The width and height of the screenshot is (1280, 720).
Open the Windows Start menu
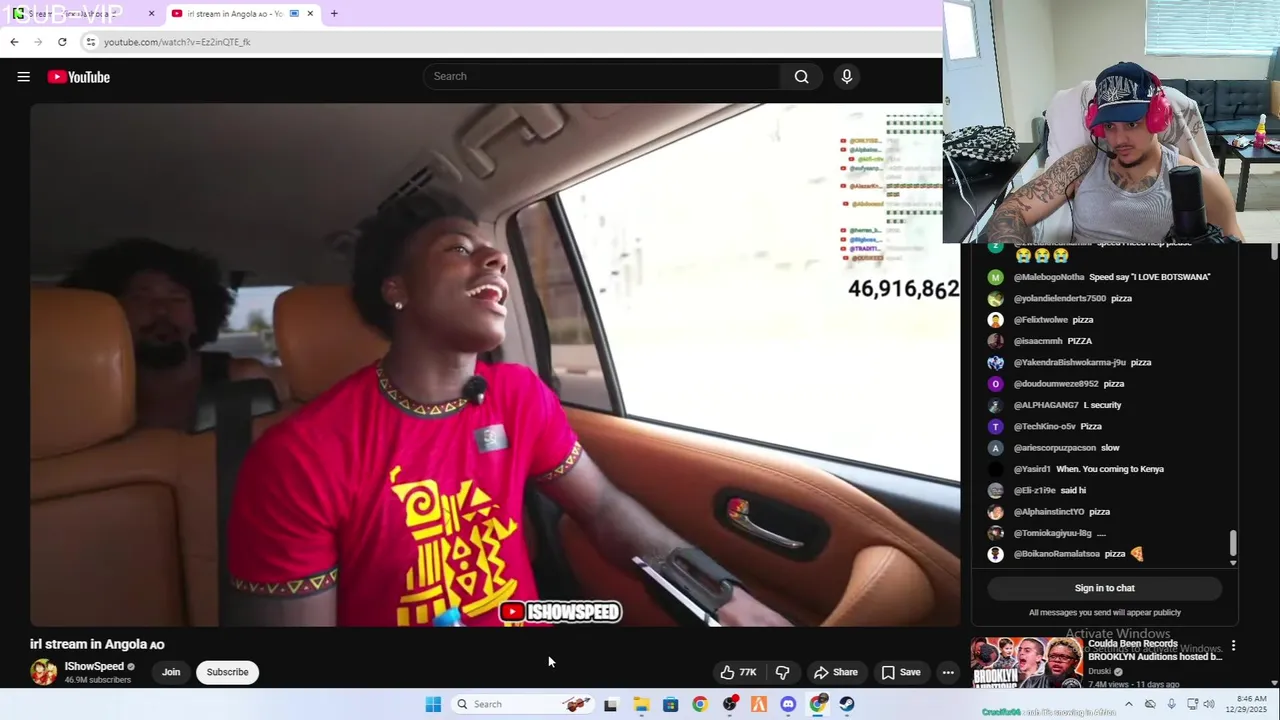[x=433, y=704]
